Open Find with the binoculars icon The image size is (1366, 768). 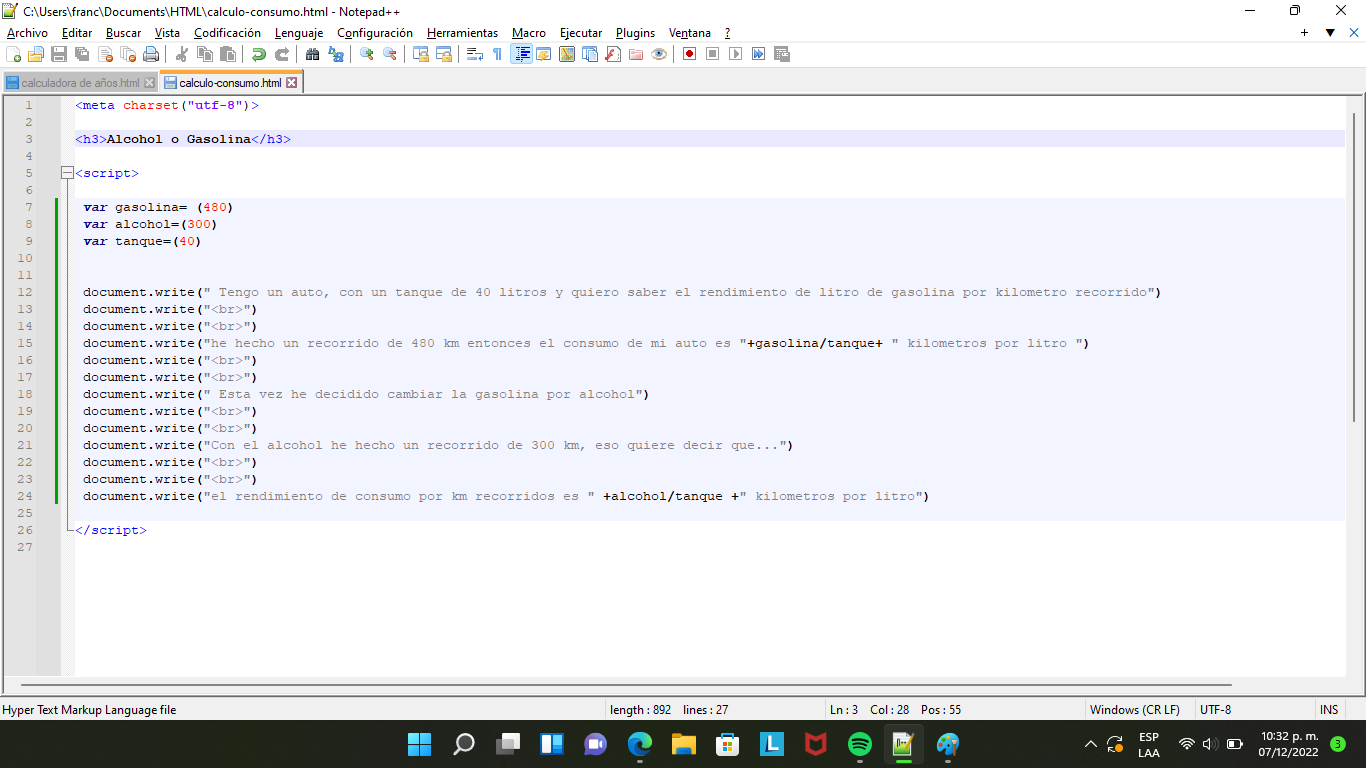tap(313, 54)
